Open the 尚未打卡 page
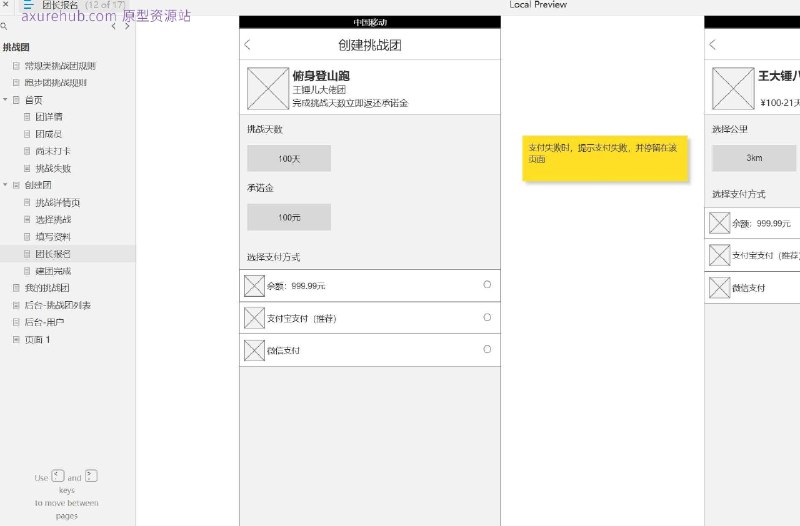This screenshot has height=526, width=800. [x=53, y=151]
